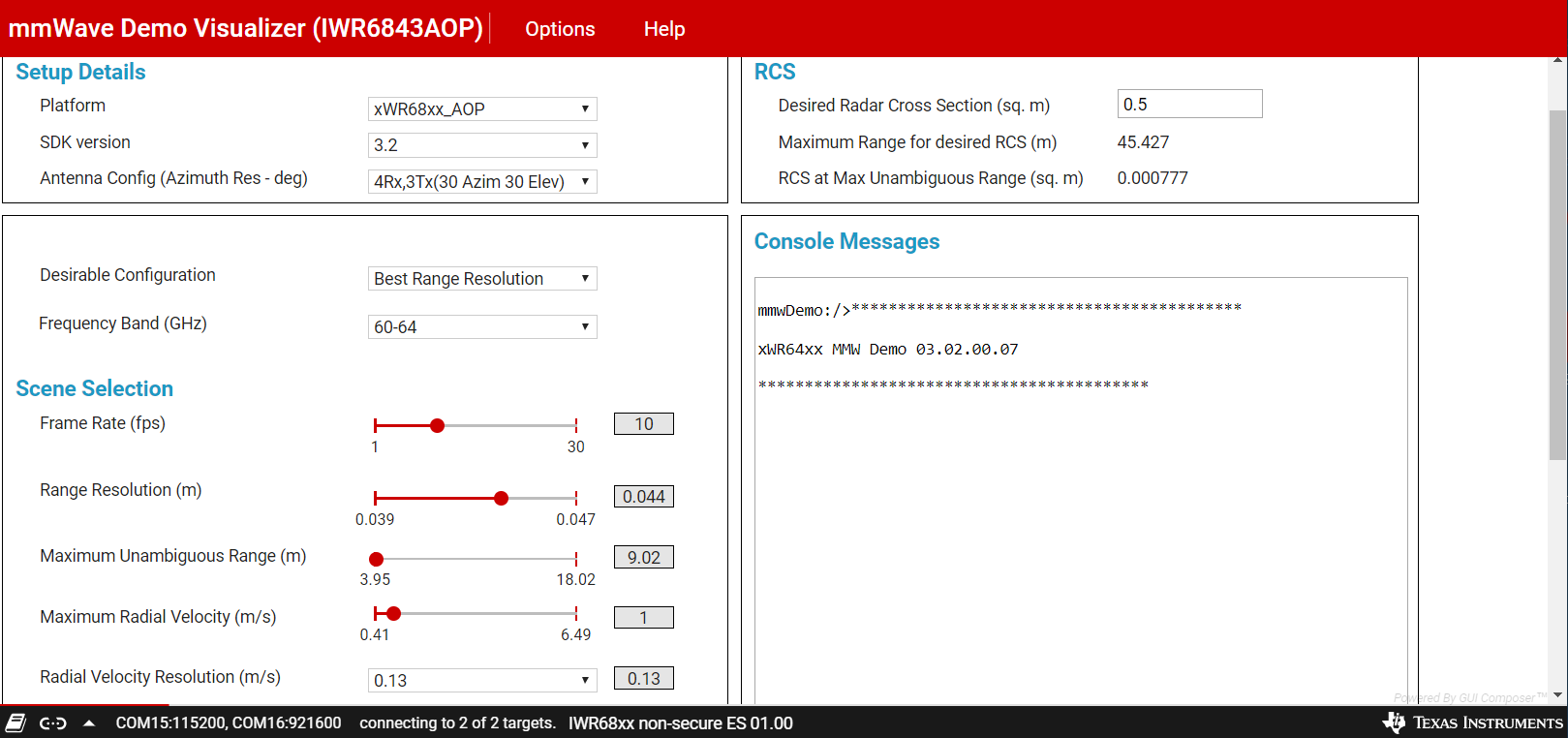This screenshot has height=738, width=1568.
Task: Click the "Scene Selection" heading
Action: 94,388
